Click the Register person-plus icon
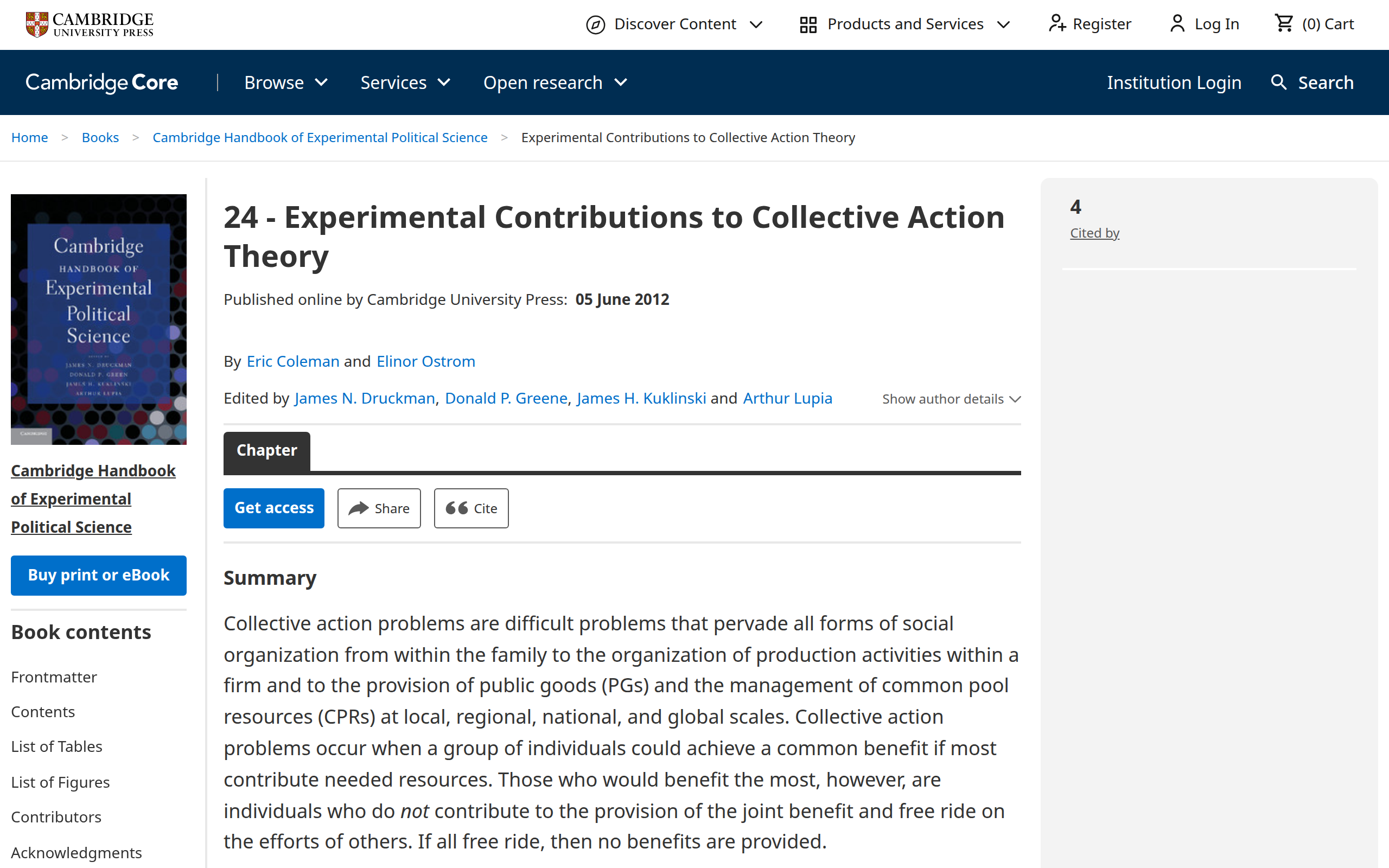 pos(1057,23)
